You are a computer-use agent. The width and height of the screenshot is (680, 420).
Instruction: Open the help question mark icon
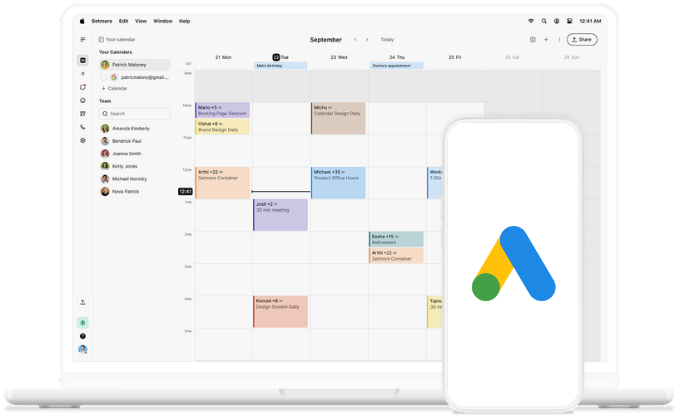[x=83, y=336]
